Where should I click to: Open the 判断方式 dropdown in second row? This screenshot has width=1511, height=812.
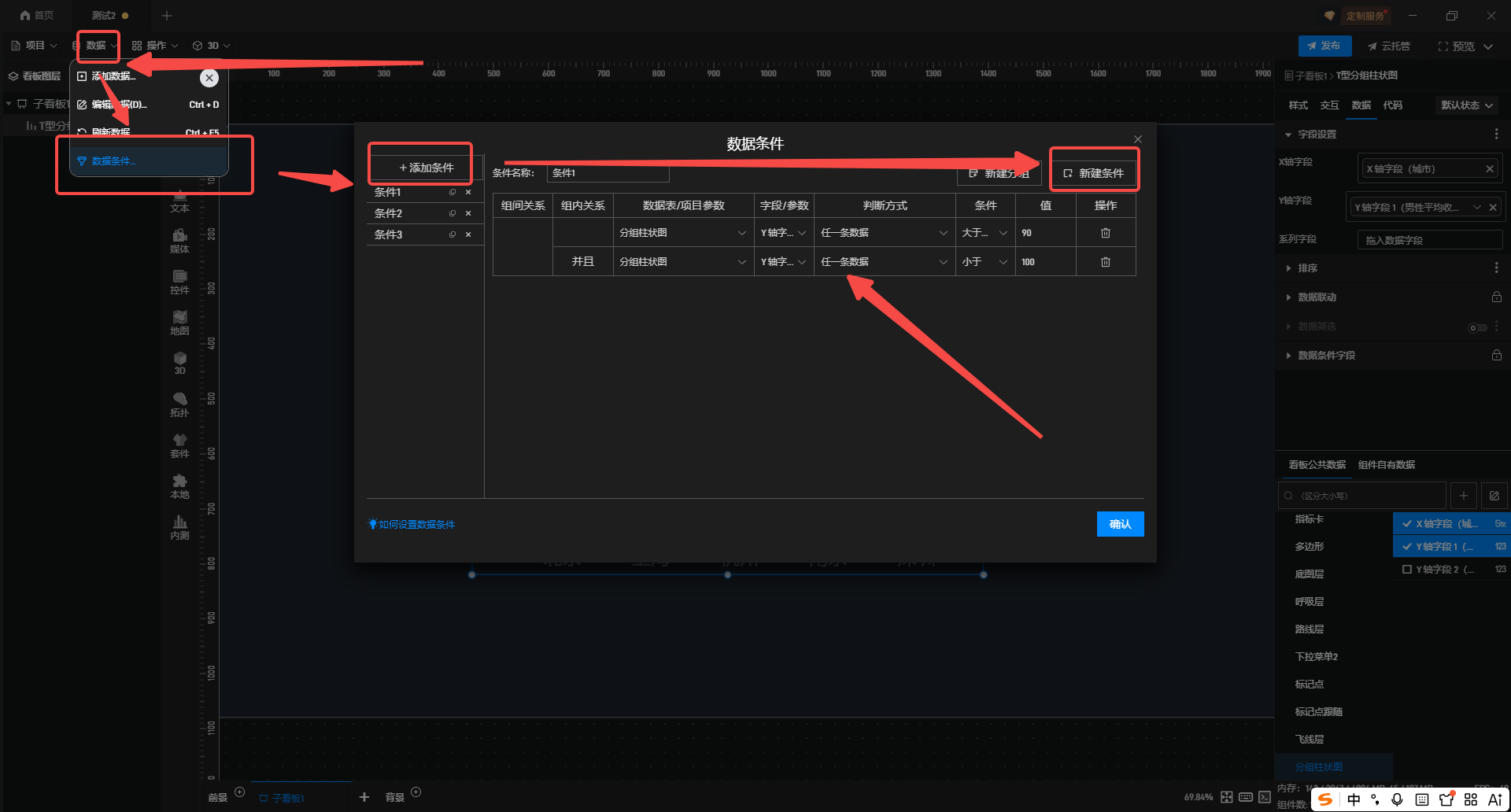coord(884,262)
